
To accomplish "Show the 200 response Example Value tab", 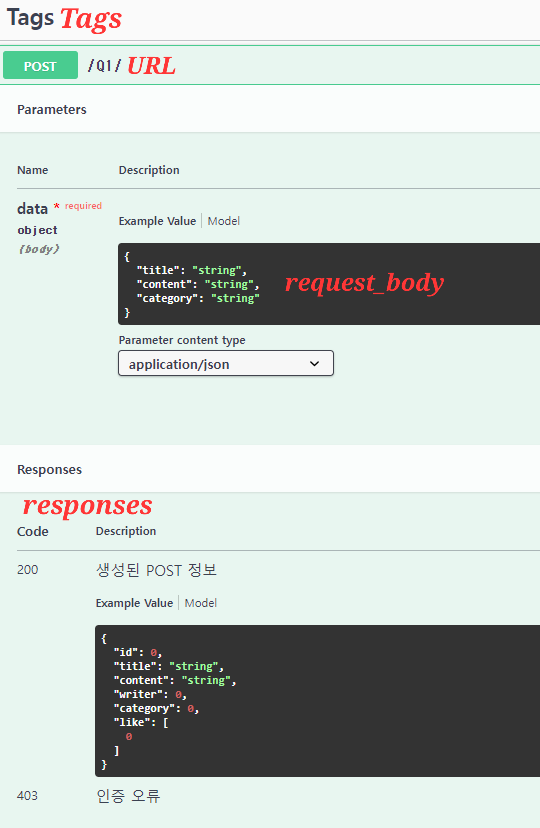I will click(134, 603).
